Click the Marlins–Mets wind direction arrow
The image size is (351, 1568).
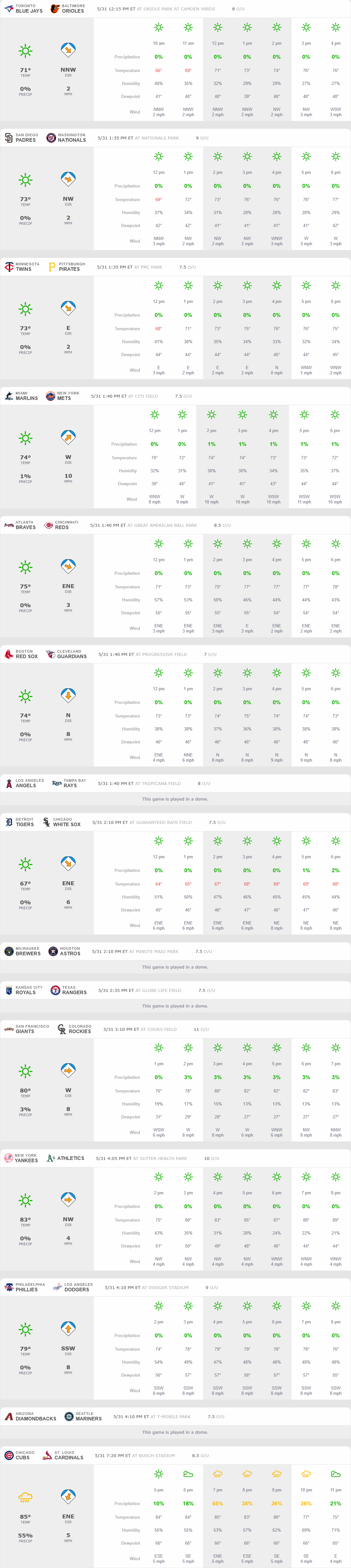point(68,437)
